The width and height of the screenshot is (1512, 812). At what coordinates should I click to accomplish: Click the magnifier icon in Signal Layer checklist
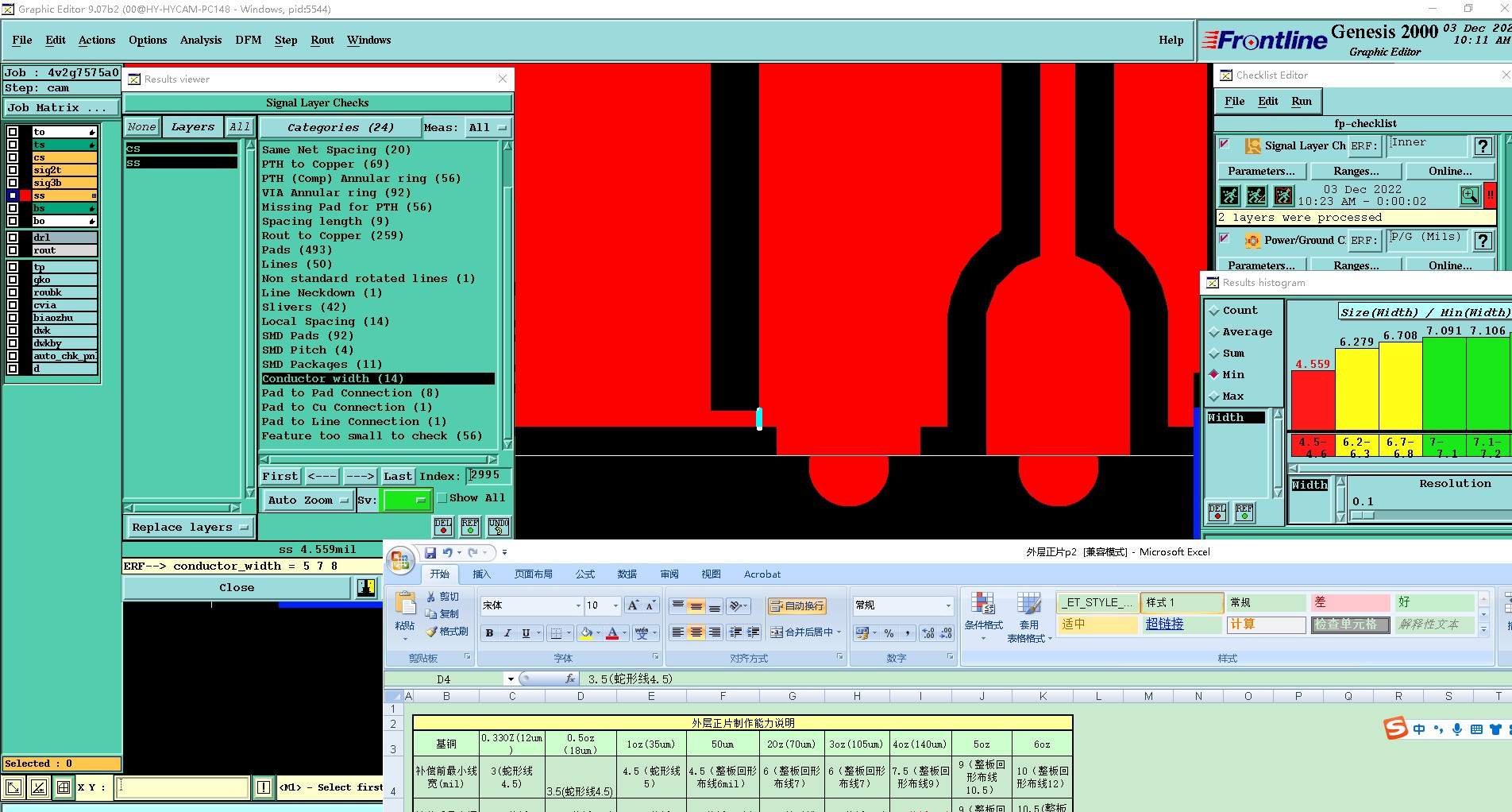click(1470, 195)
